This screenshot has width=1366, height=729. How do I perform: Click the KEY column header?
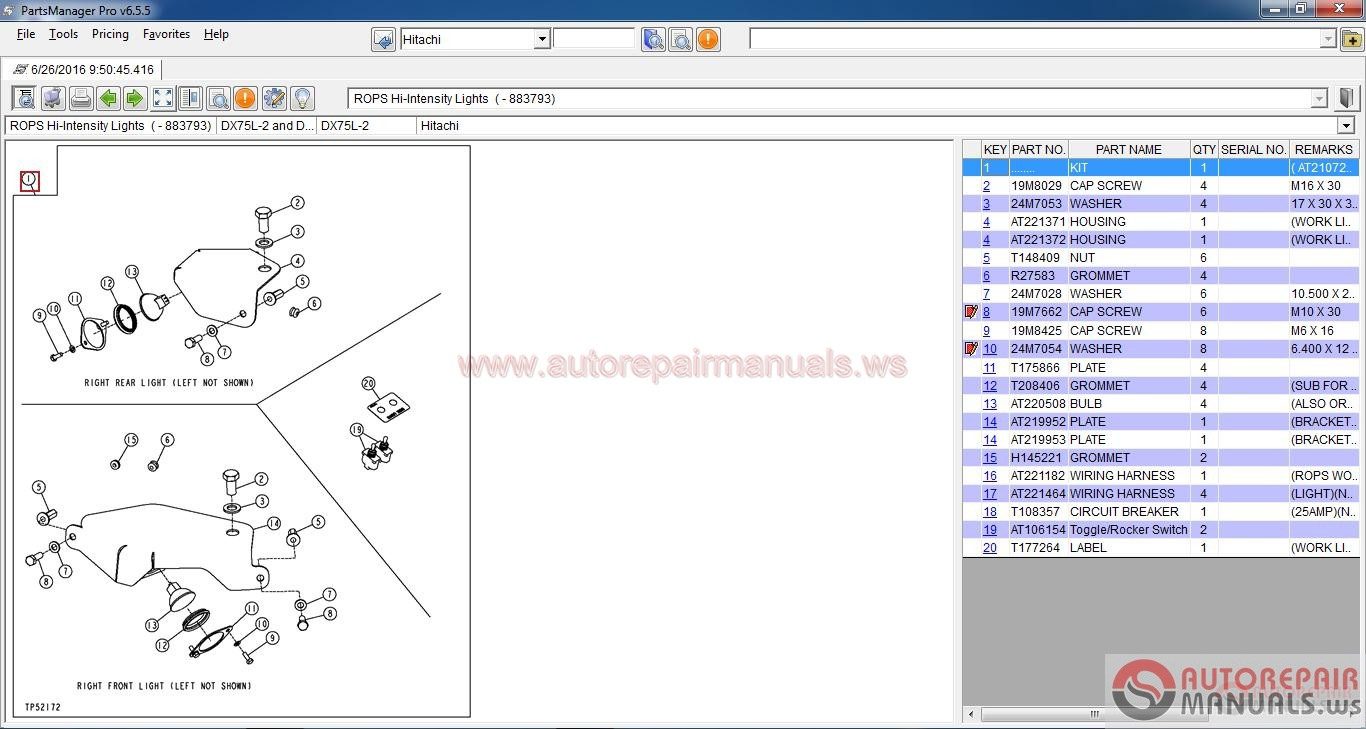(995, 149)
